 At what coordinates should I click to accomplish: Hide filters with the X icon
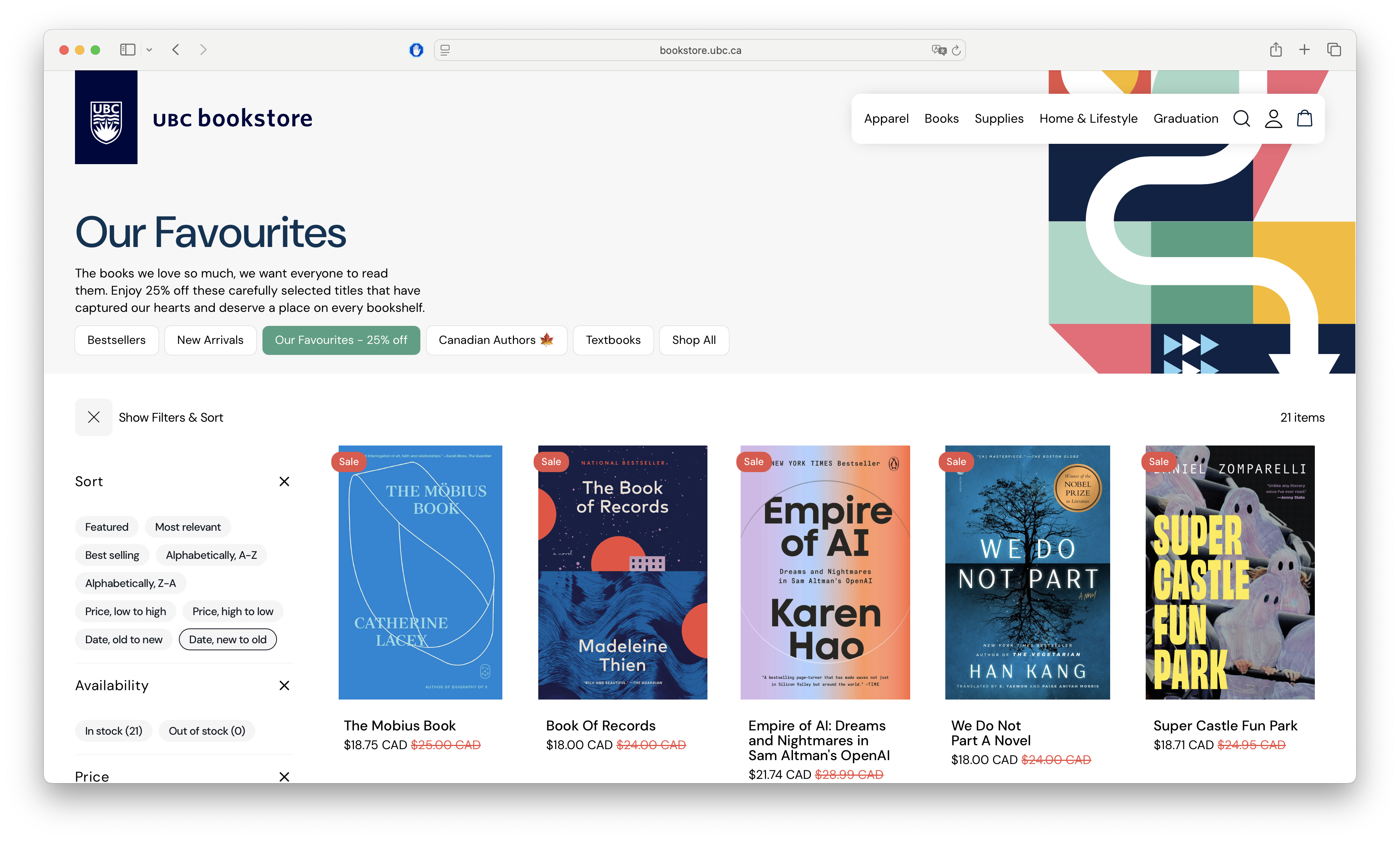(x=93, y=417)
